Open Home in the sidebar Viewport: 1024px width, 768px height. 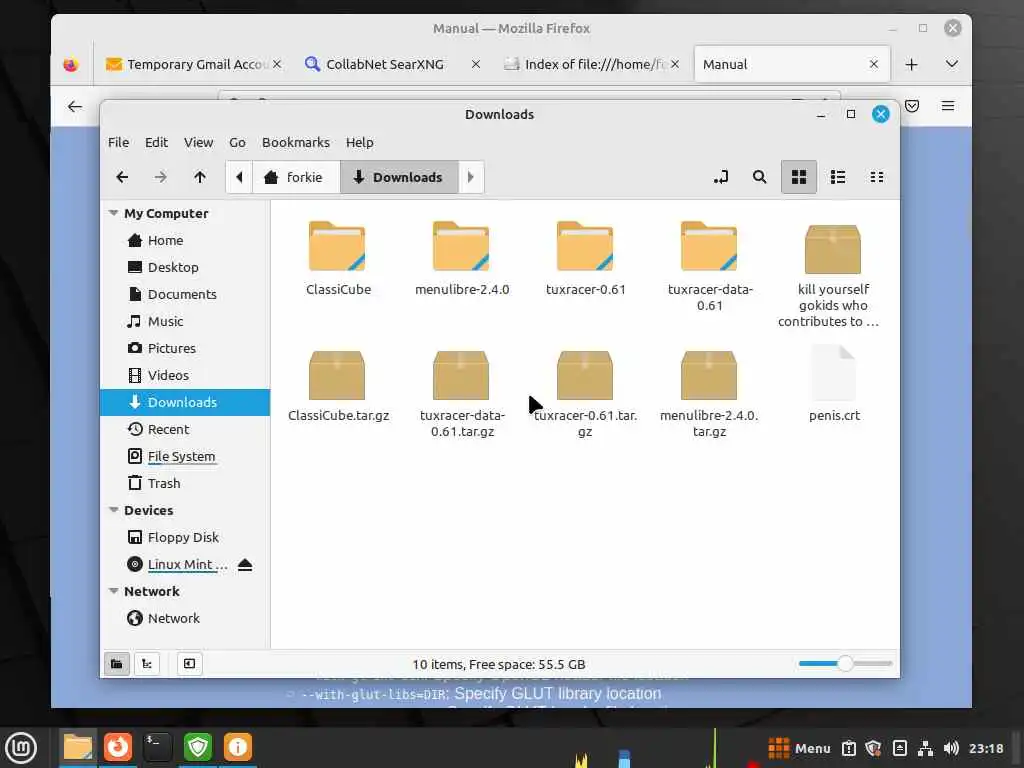(x=185, y=240)
